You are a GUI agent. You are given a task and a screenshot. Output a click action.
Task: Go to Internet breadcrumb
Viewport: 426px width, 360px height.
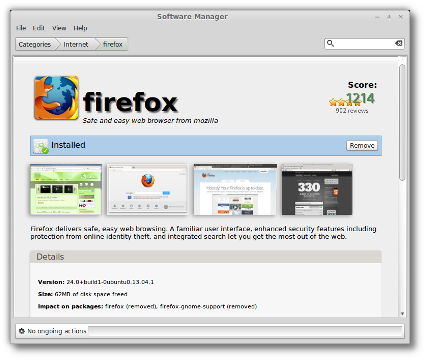click(x=76, y=44)
